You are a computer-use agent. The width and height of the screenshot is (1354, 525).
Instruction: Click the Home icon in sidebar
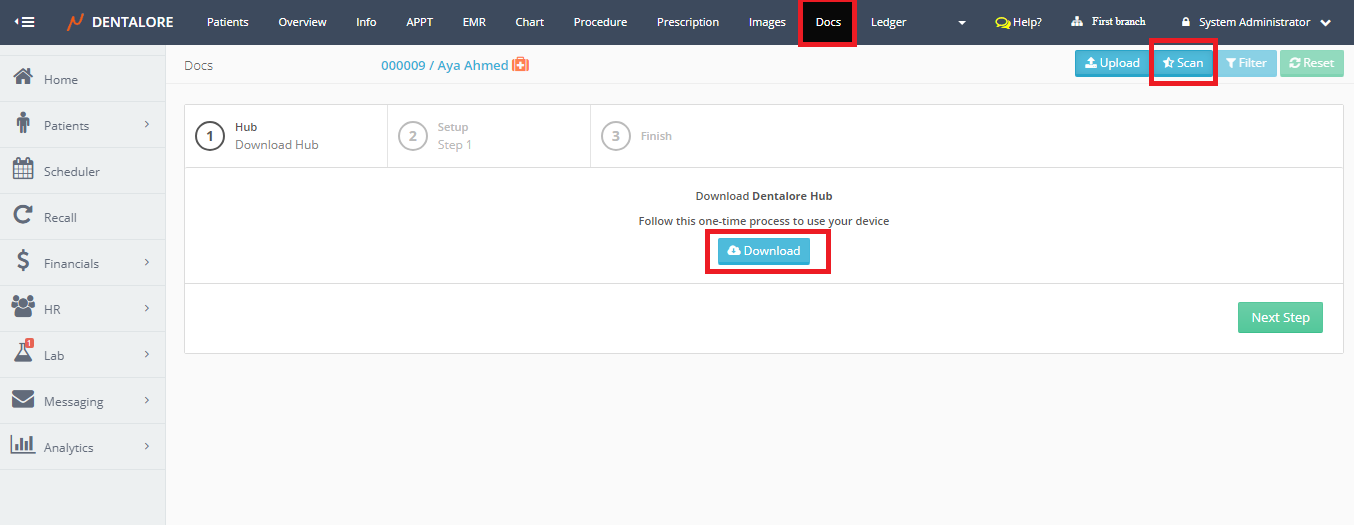pyautogui.click(x=23, y=78)
